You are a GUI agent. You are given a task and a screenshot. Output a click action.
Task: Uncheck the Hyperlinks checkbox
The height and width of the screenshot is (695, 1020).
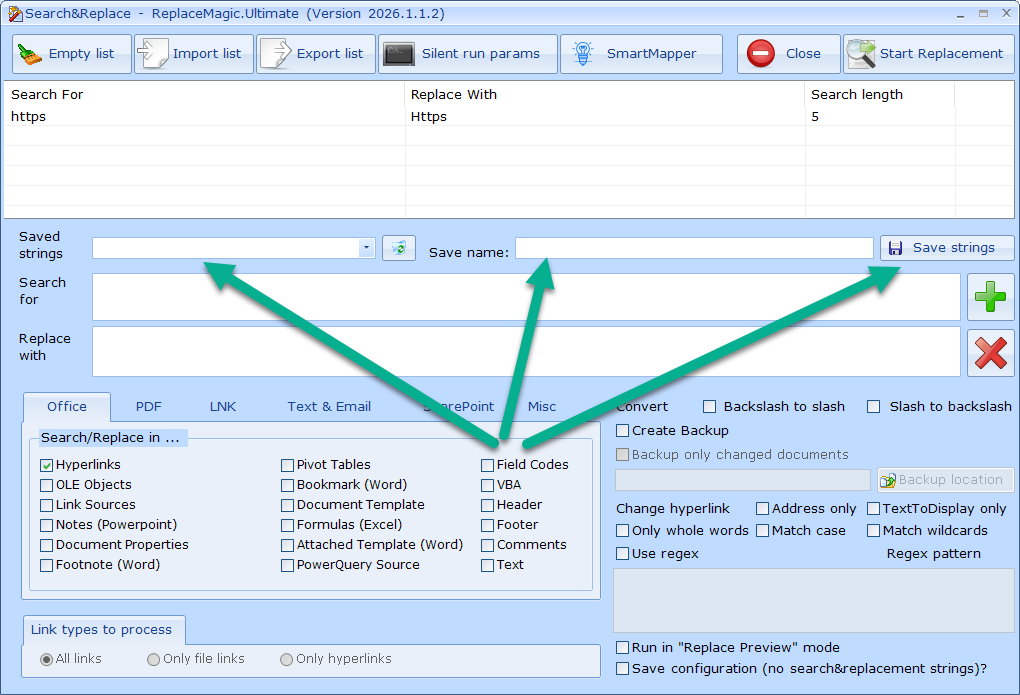click(x=46, y=465)
